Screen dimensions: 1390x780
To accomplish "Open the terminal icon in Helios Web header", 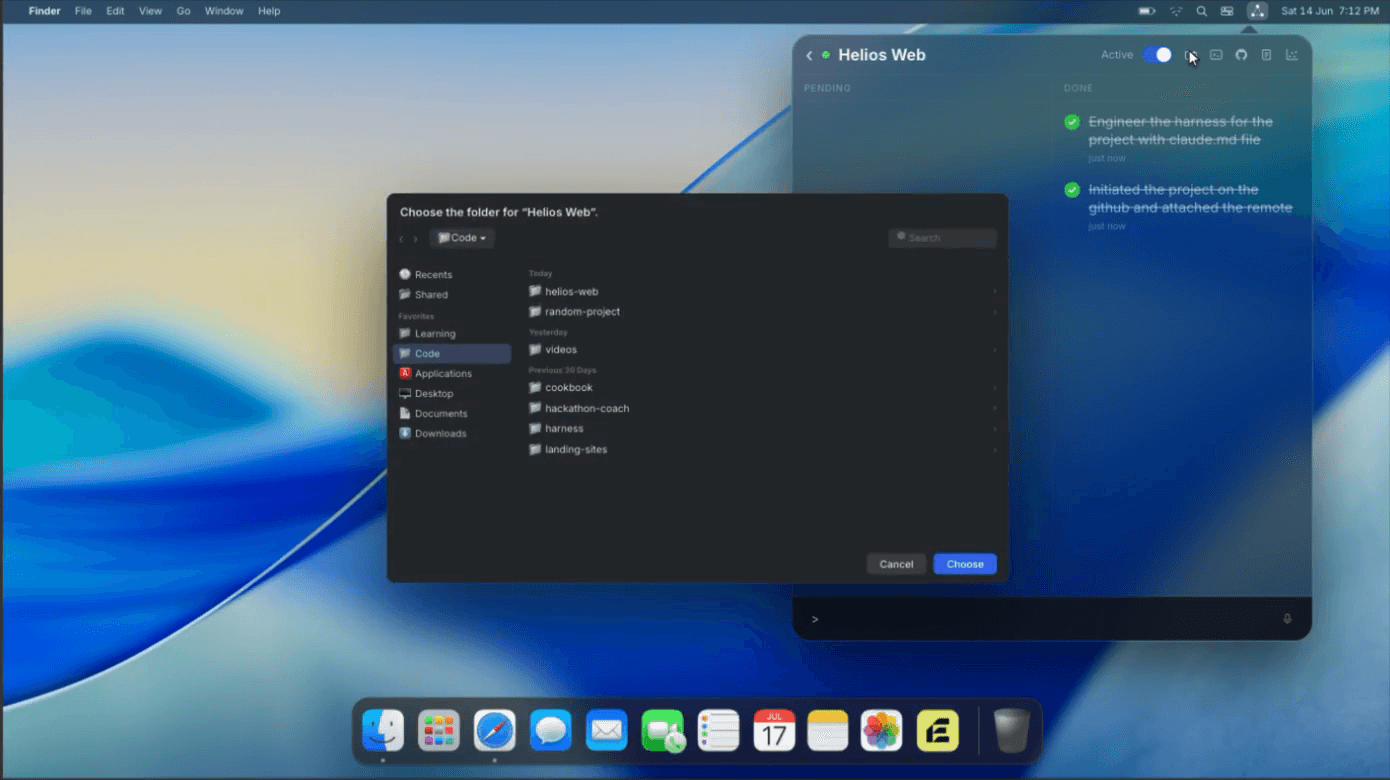I will click(1216, 55).
